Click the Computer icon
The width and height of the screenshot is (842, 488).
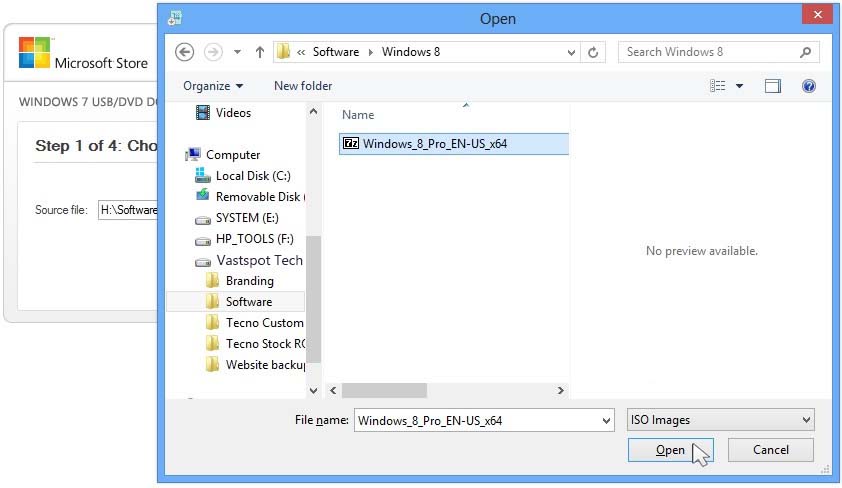pos(193,155)
